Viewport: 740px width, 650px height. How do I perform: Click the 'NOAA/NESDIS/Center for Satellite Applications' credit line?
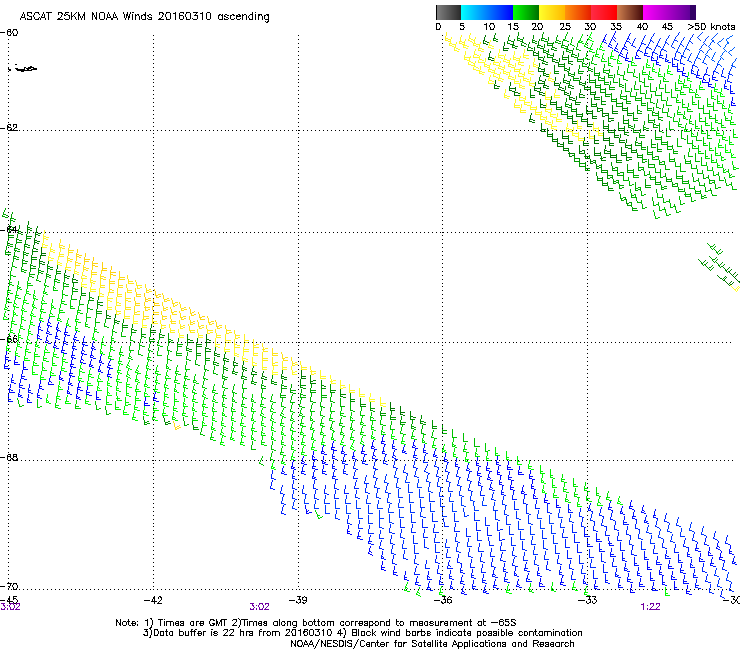click(x=432, y=644)
